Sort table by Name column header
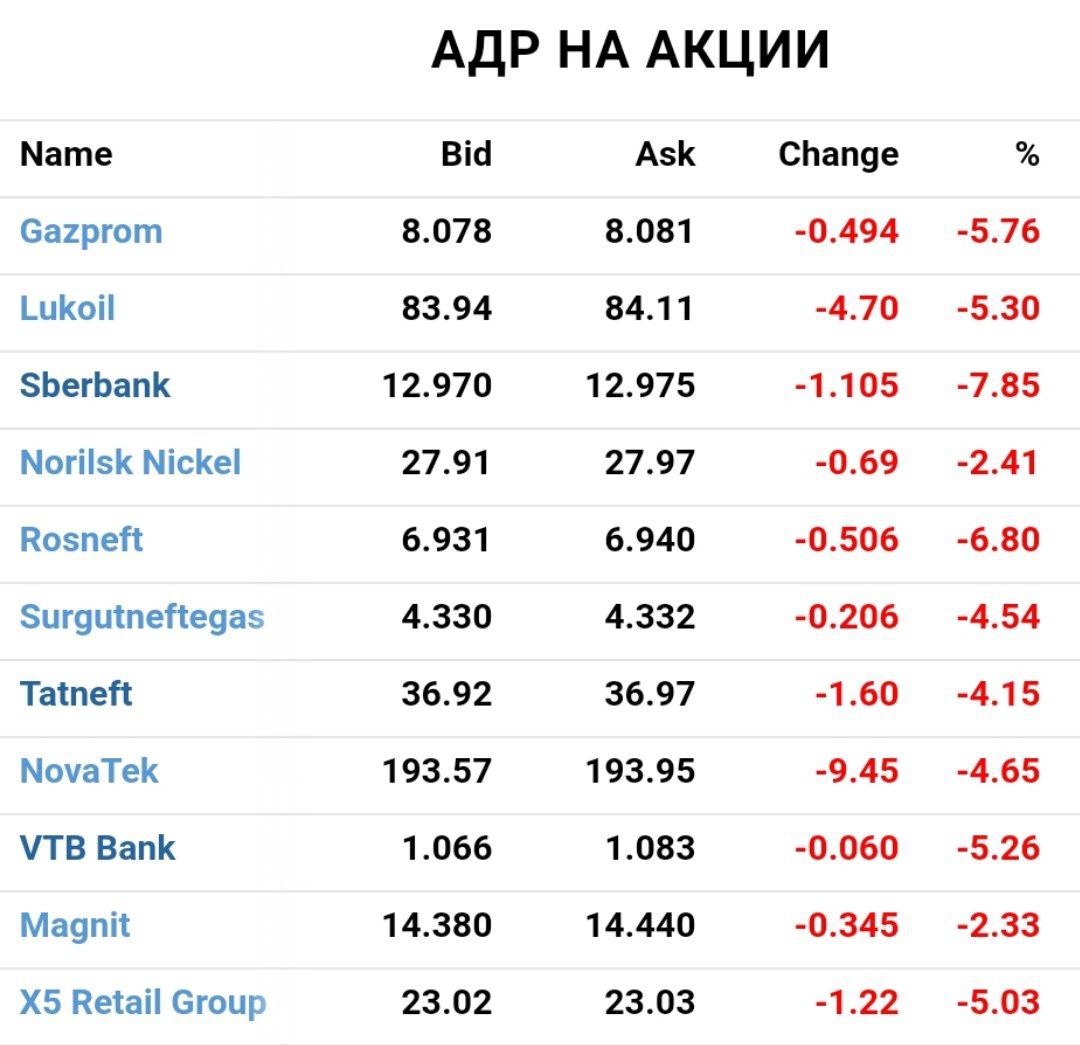This screenshot has width=1080, height=1045. pyautogui.click(x=66, y=155)
